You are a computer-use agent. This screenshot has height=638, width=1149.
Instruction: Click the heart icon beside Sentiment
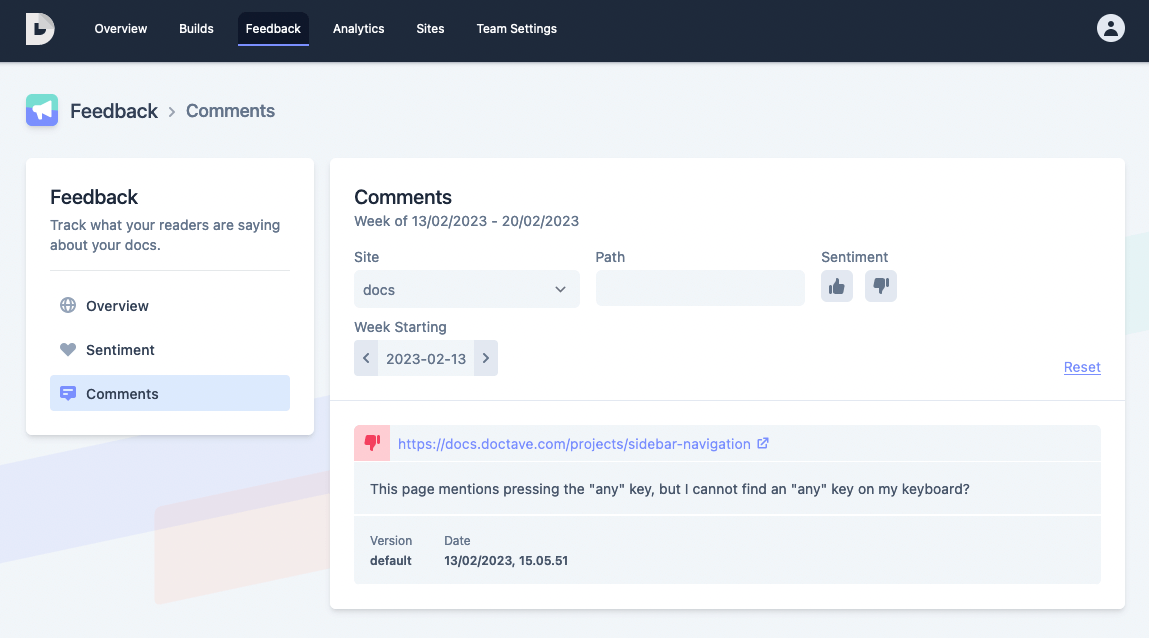tap(68, 349)
